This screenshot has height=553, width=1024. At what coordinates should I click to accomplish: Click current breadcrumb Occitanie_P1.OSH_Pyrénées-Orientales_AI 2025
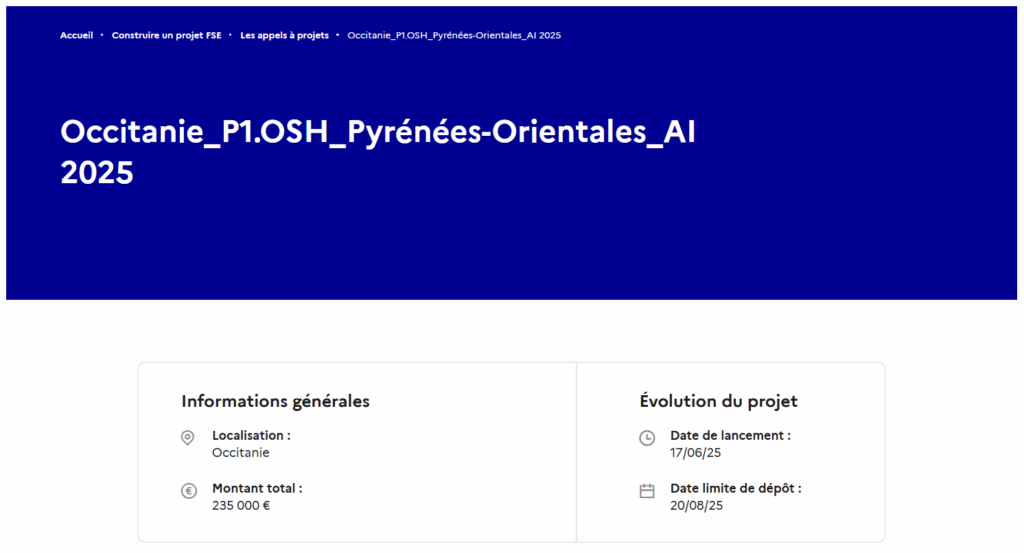[454, 35]
